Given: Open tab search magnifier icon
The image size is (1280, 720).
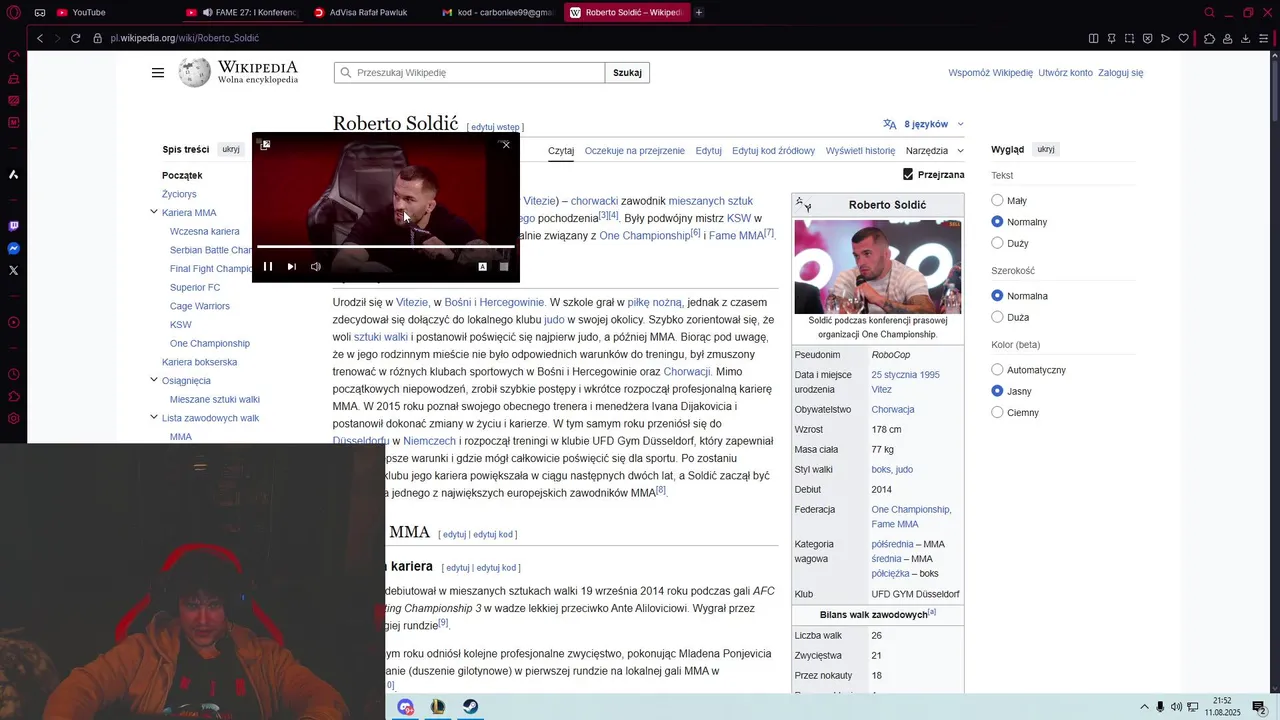Looking at the screenshot, I should point(1209,13).
